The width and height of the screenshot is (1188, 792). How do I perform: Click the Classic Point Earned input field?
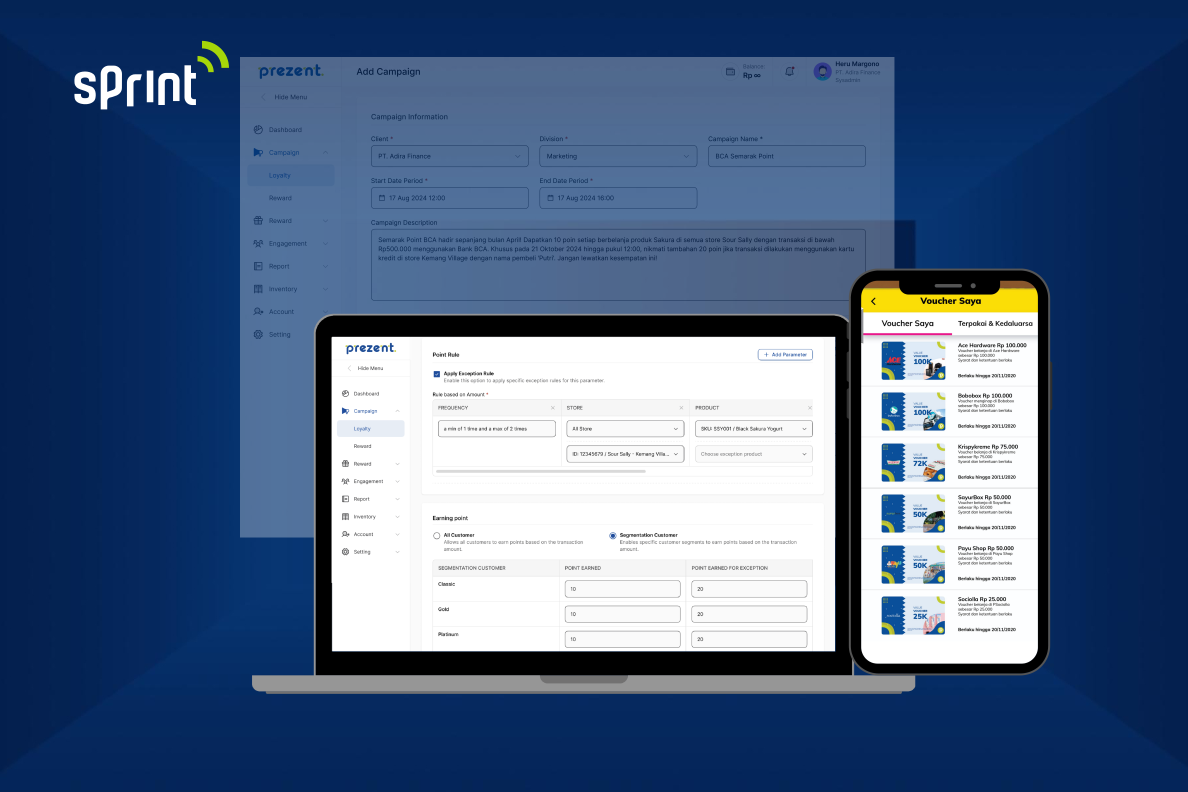[622, 589]
